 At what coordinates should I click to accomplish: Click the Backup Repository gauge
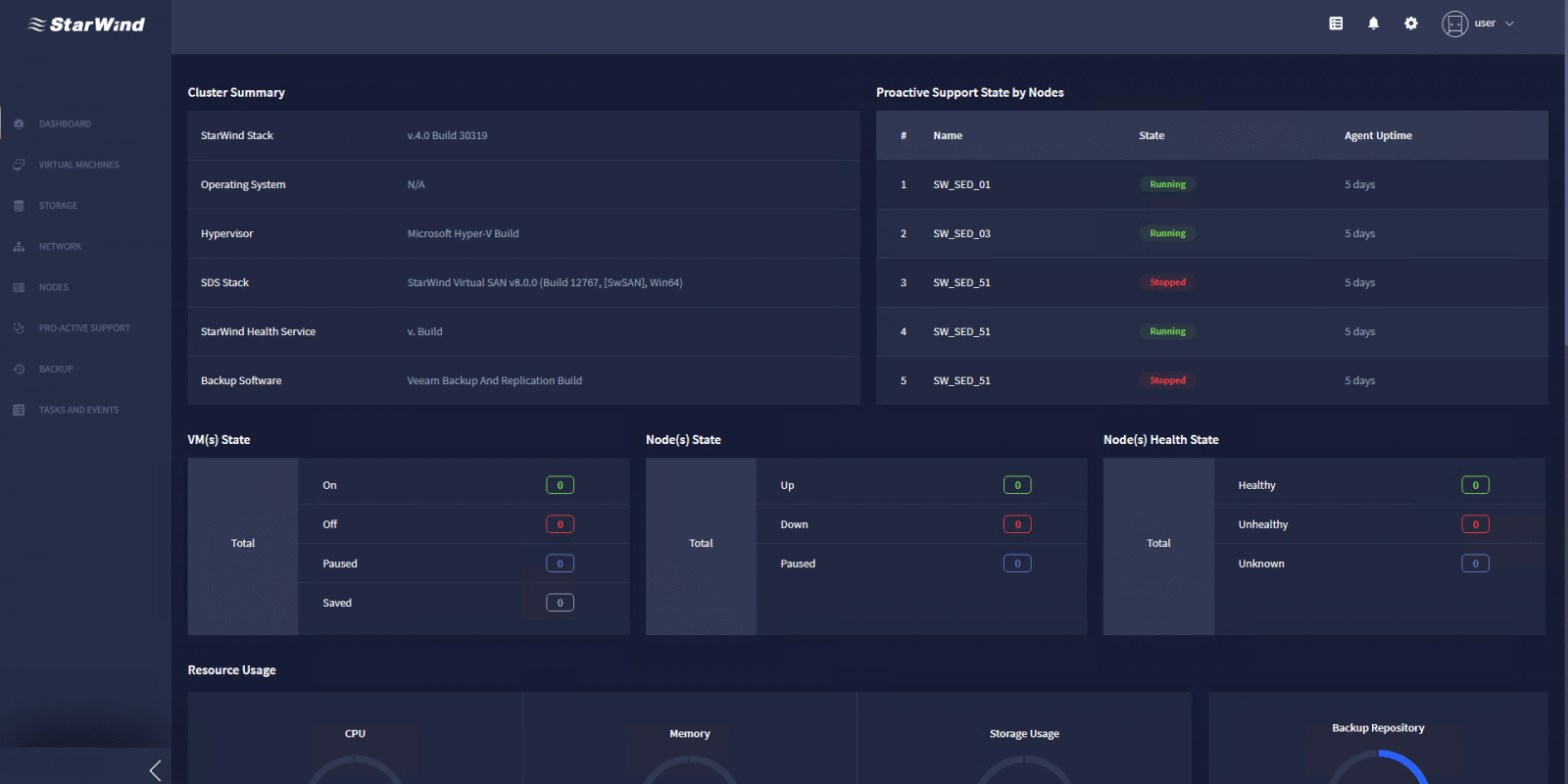pyautogui.click(x=1378, y=766)
